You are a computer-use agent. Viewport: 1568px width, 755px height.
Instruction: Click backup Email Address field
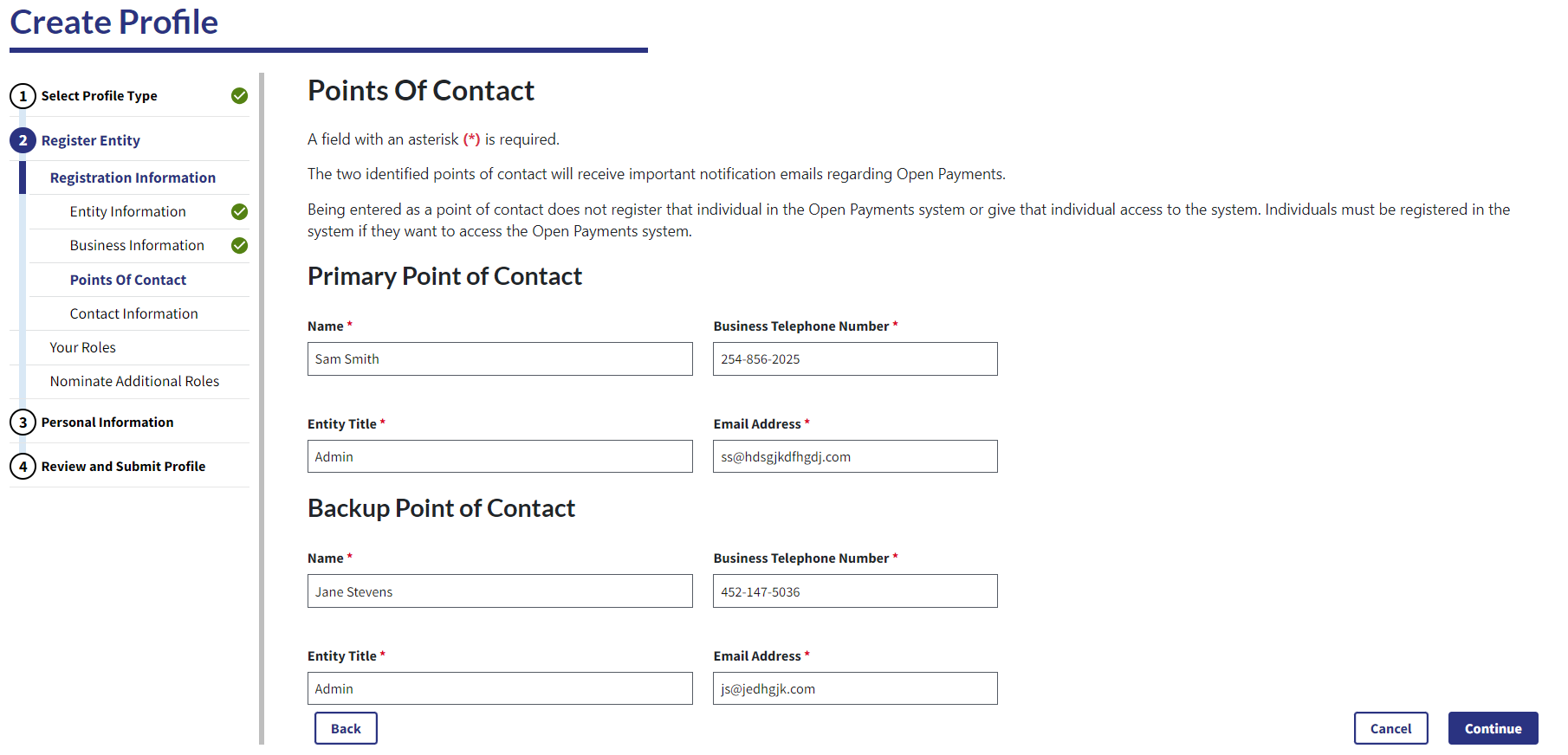tap(855, 688)
